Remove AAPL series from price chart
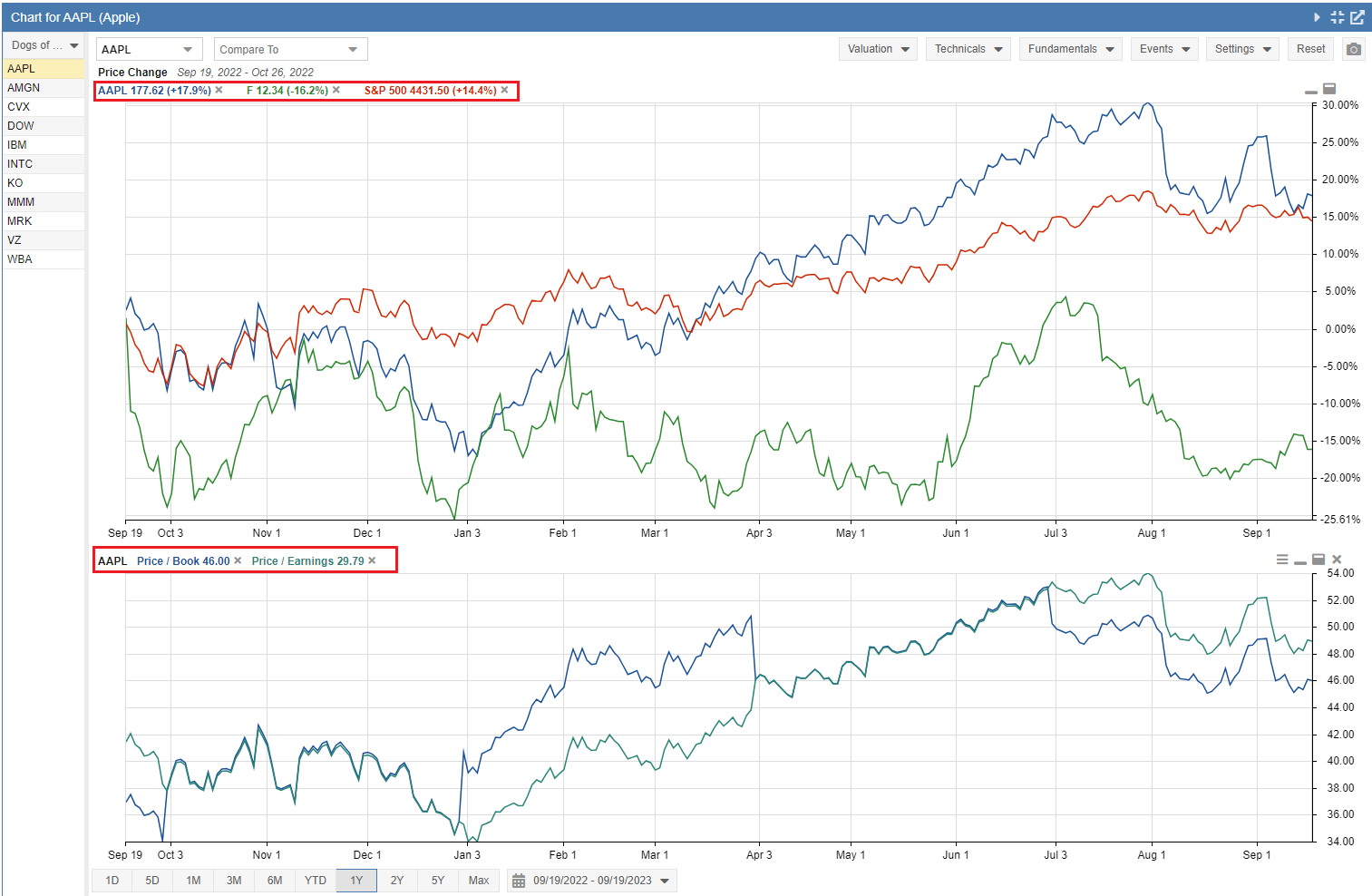 click(219, 90)
